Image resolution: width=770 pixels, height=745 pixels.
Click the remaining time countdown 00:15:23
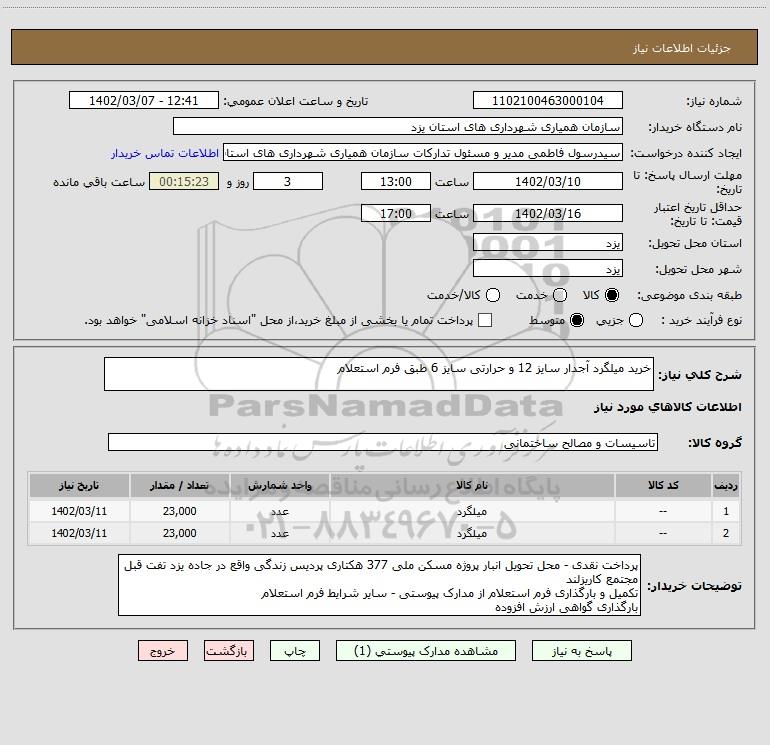click(184, 181)
